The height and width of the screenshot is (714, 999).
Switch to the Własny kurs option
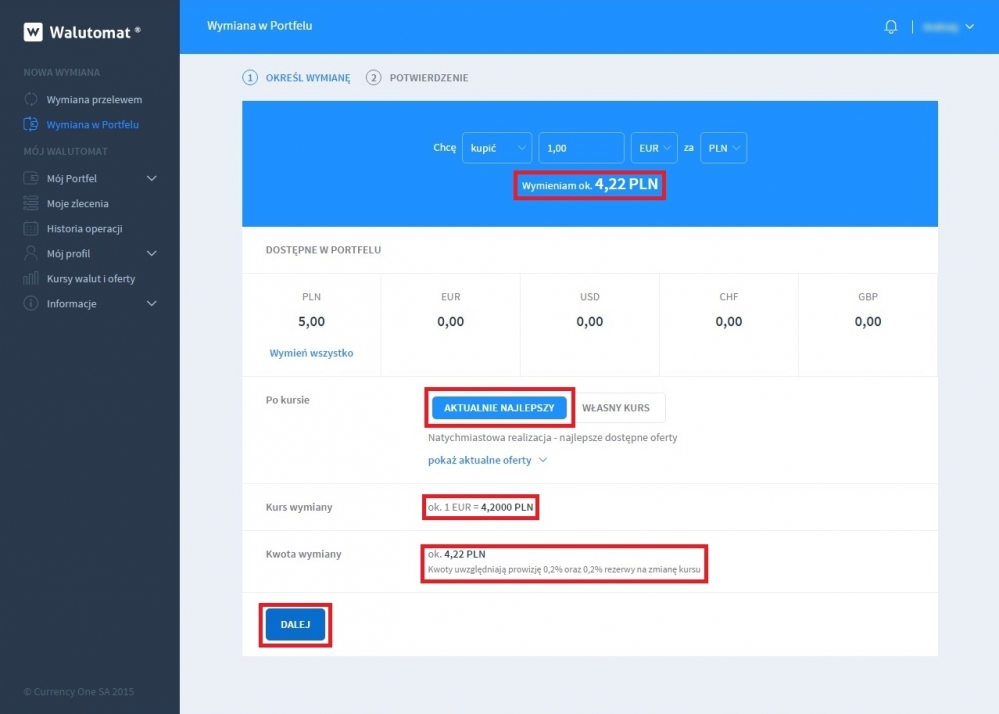click(616, 408)
